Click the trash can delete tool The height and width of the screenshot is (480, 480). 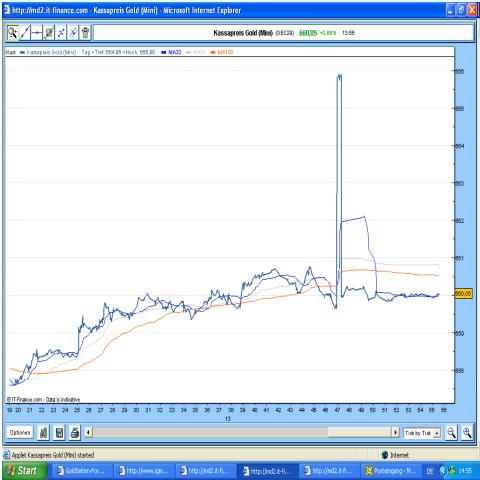pos(85,33)
